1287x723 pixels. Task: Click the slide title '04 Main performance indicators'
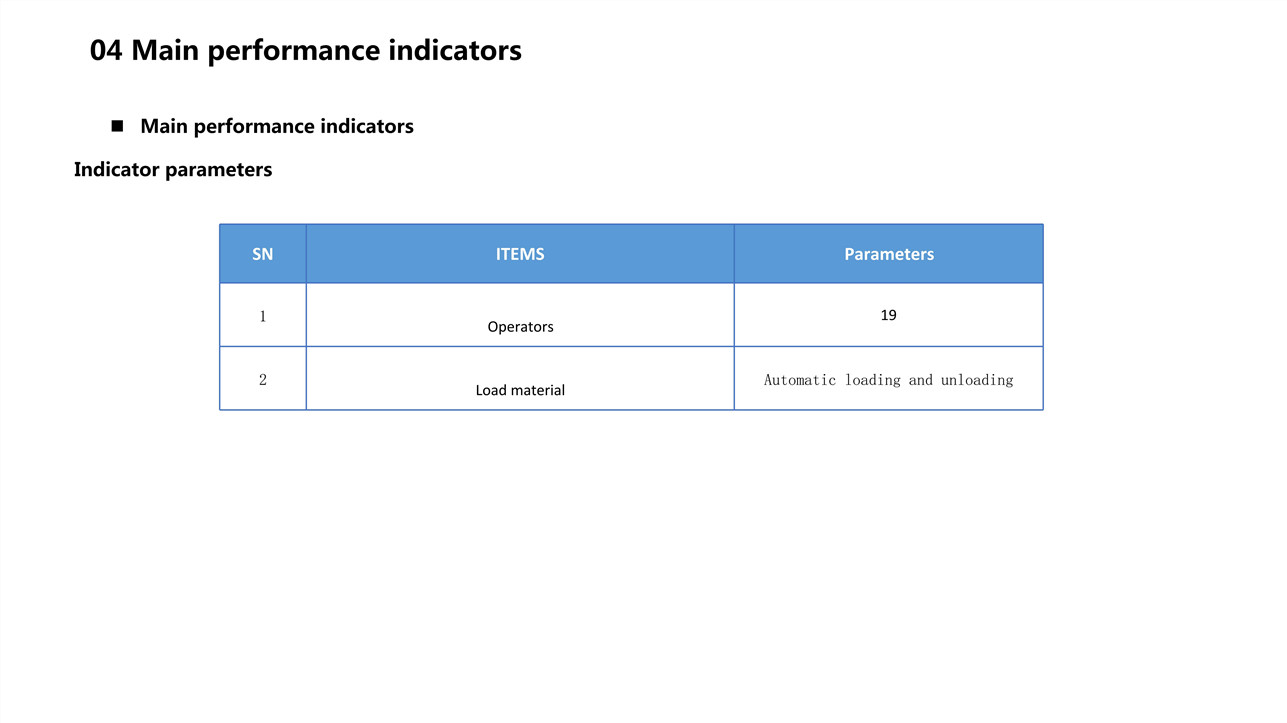tap(305, 50)
